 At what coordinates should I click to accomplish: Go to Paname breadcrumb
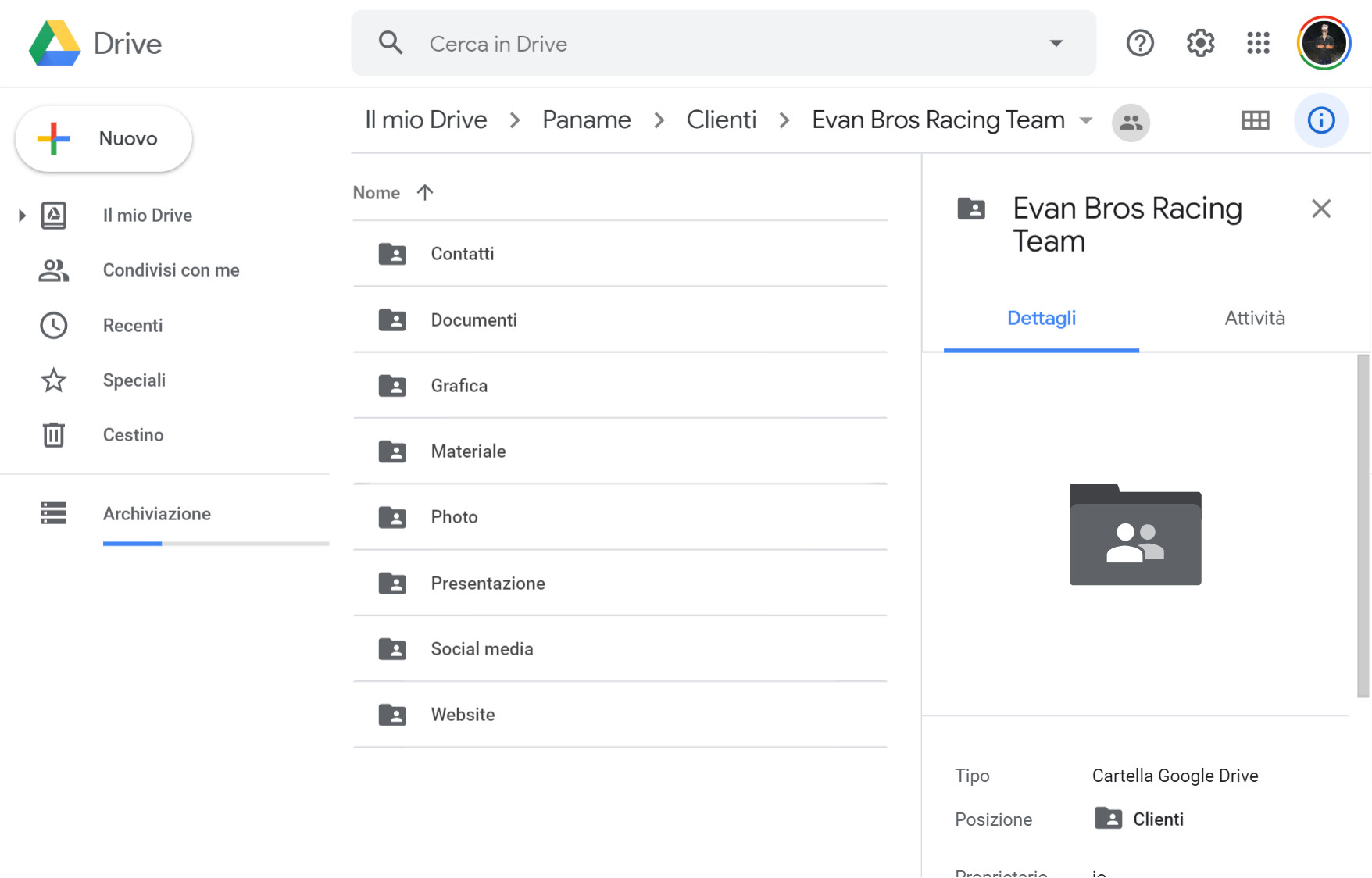[587, 120]
